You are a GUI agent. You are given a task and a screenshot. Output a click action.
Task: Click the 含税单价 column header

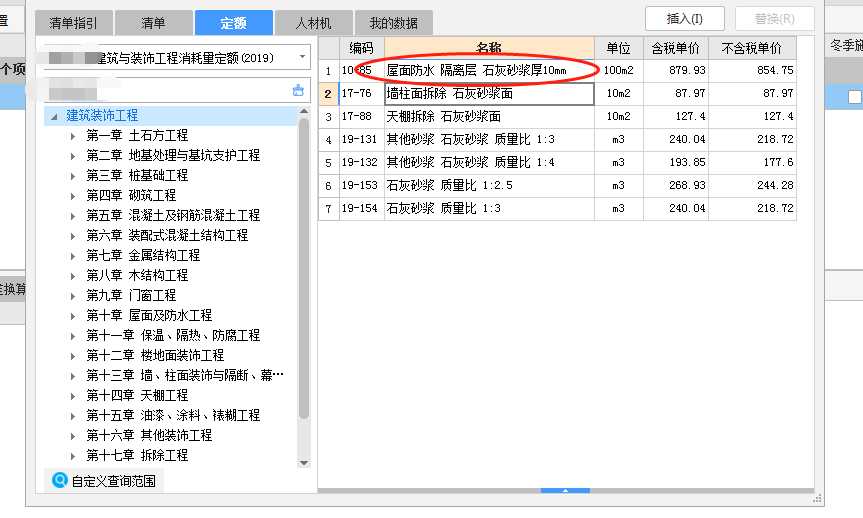(x=676, y=48)
